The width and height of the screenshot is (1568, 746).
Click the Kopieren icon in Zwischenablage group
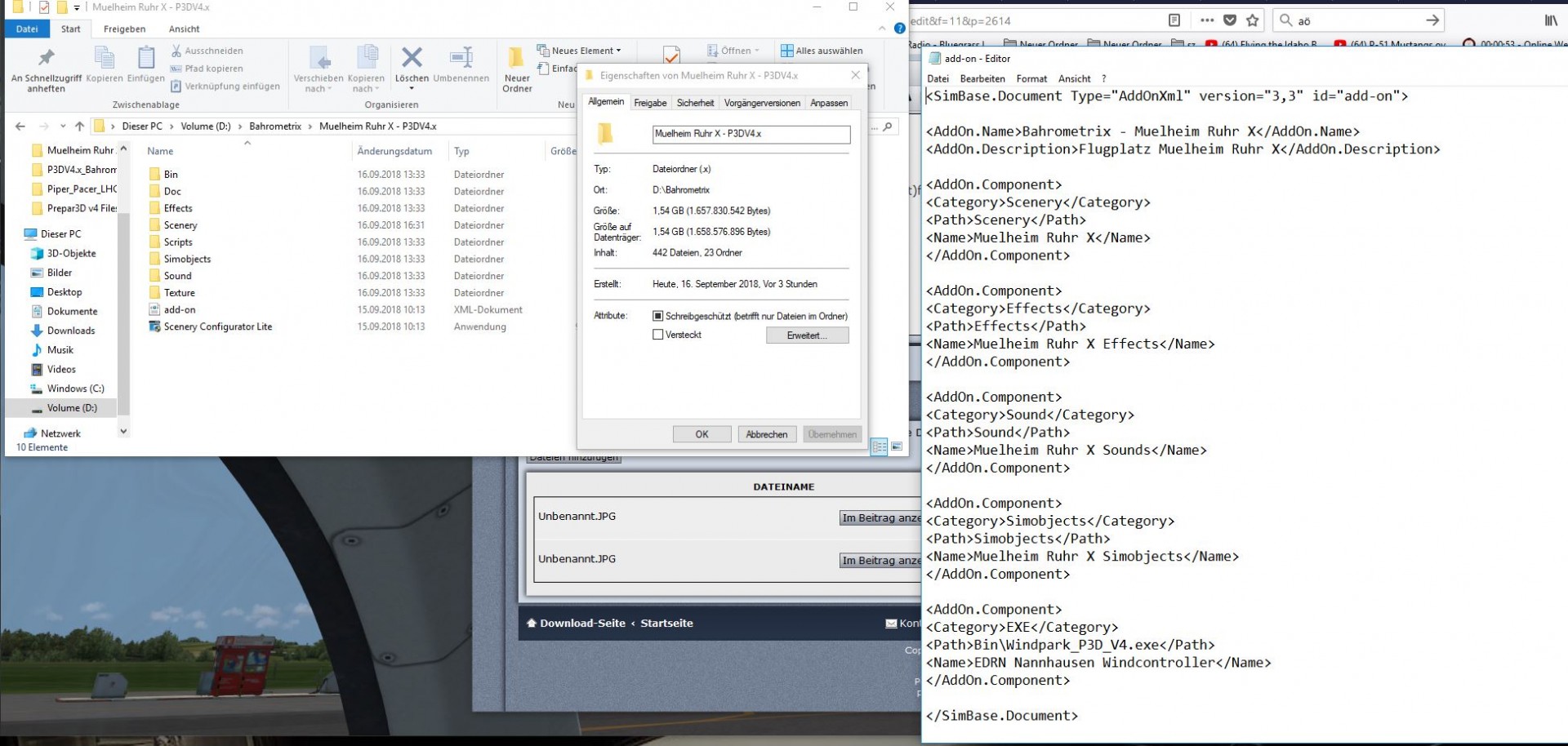point(104,58)
